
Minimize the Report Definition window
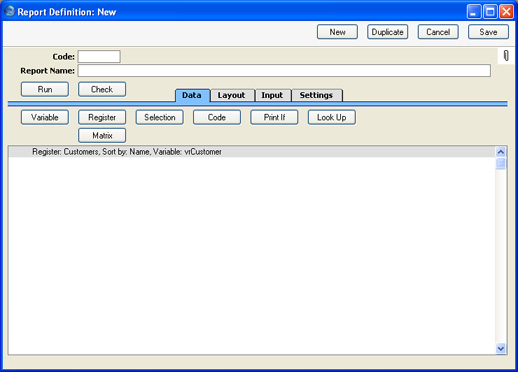tap(474, 12)
